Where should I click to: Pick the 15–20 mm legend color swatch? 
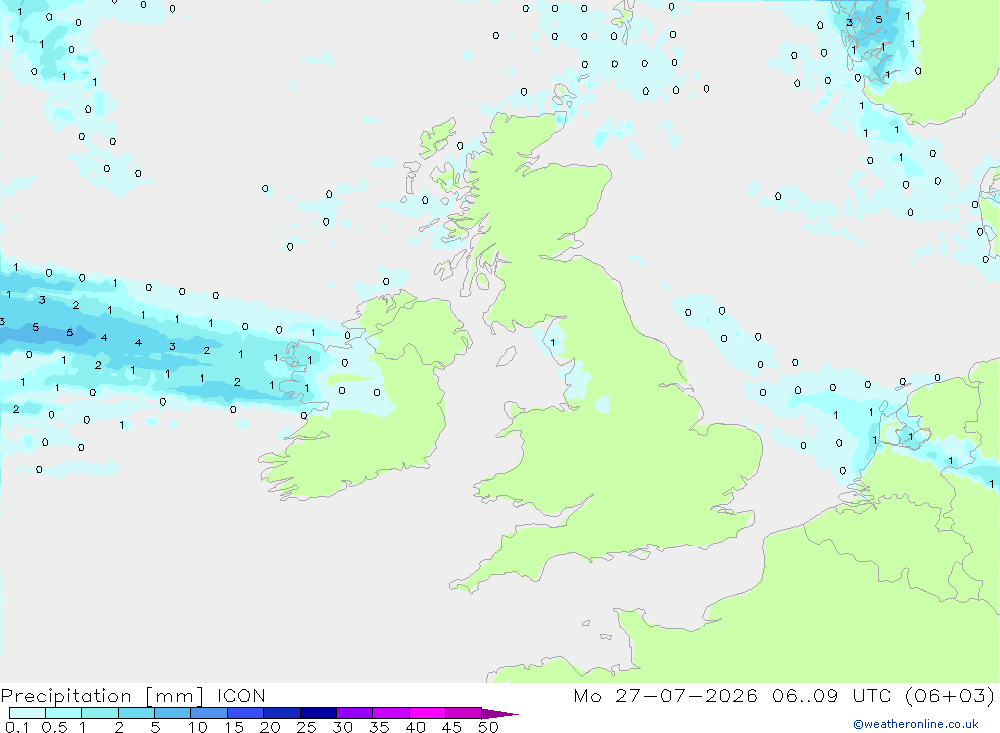tap(246, 713)
